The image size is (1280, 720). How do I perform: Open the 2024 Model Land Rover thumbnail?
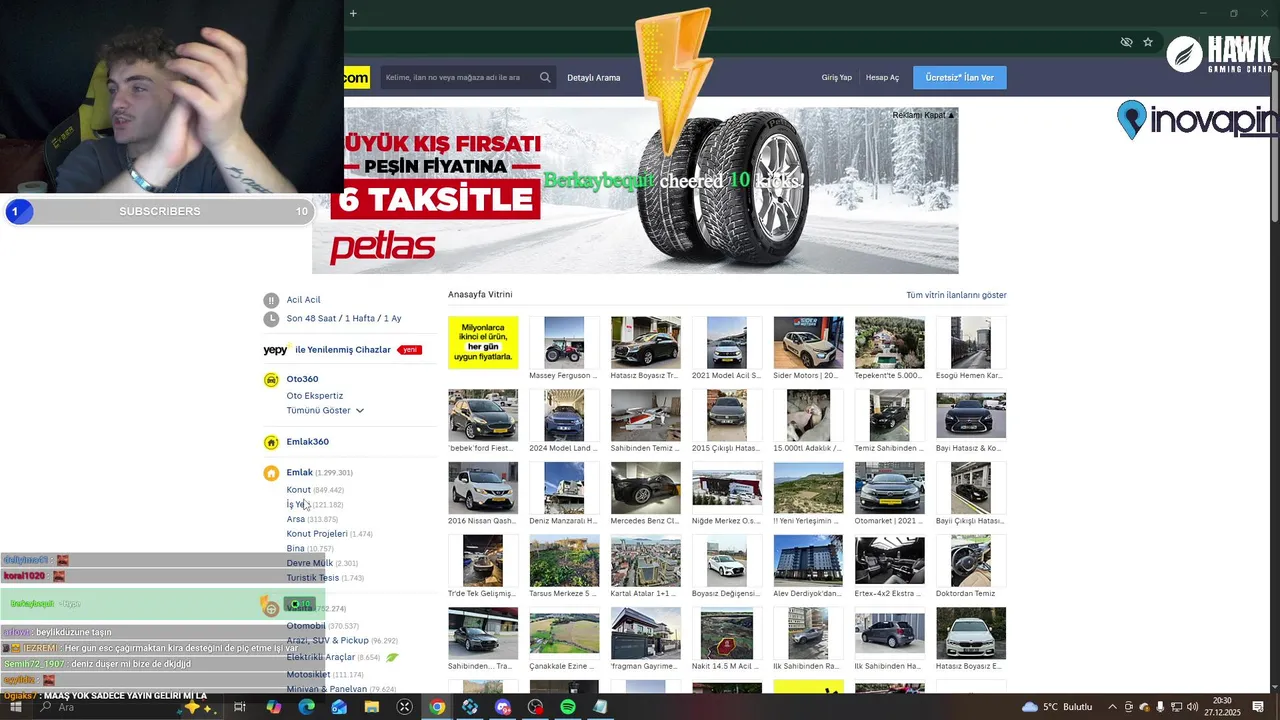pos(564,415)
